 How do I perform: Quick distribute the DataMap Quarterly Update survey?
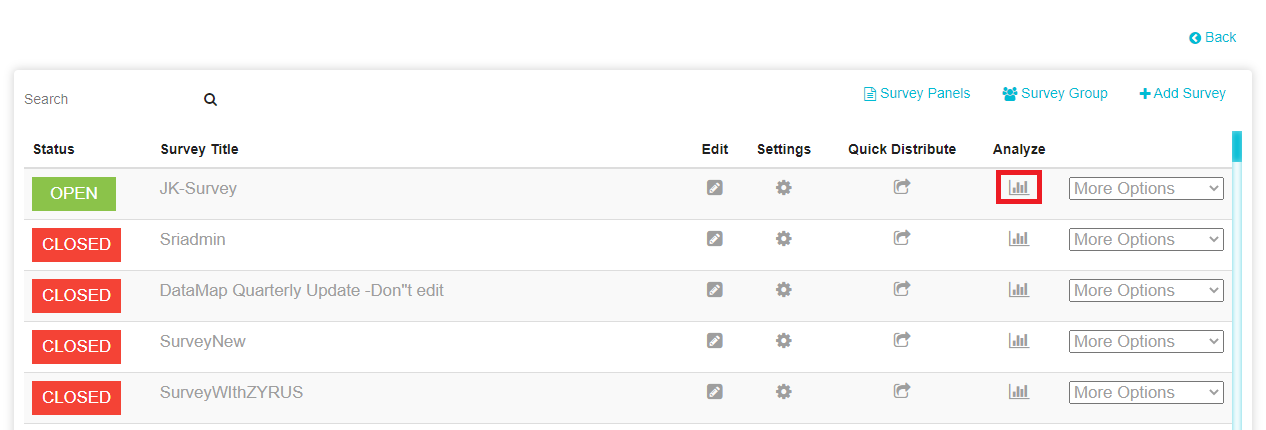[x=902, y=289]
